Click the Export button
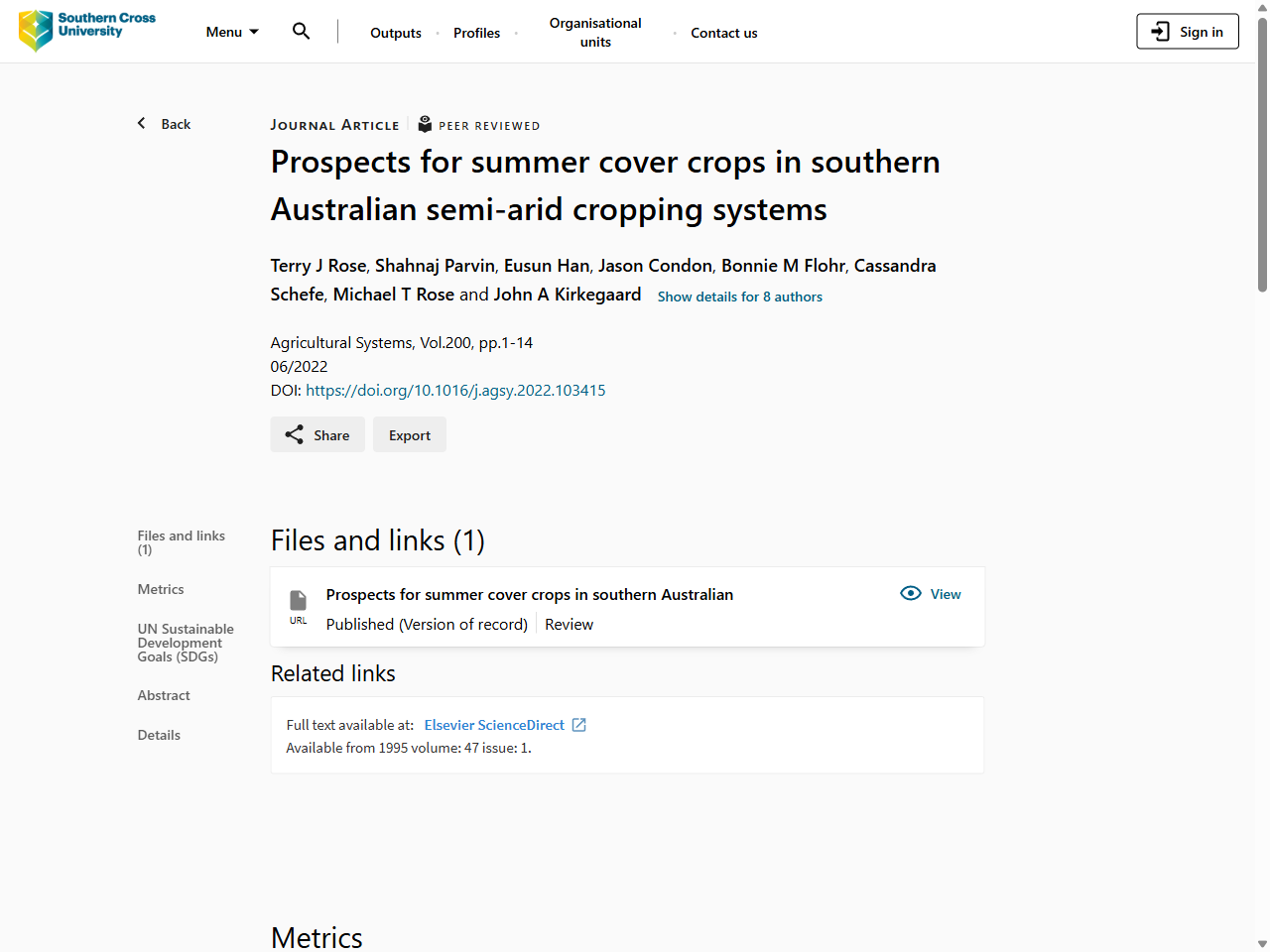This screenshot has height=952, width=1270. pos(409,434)
